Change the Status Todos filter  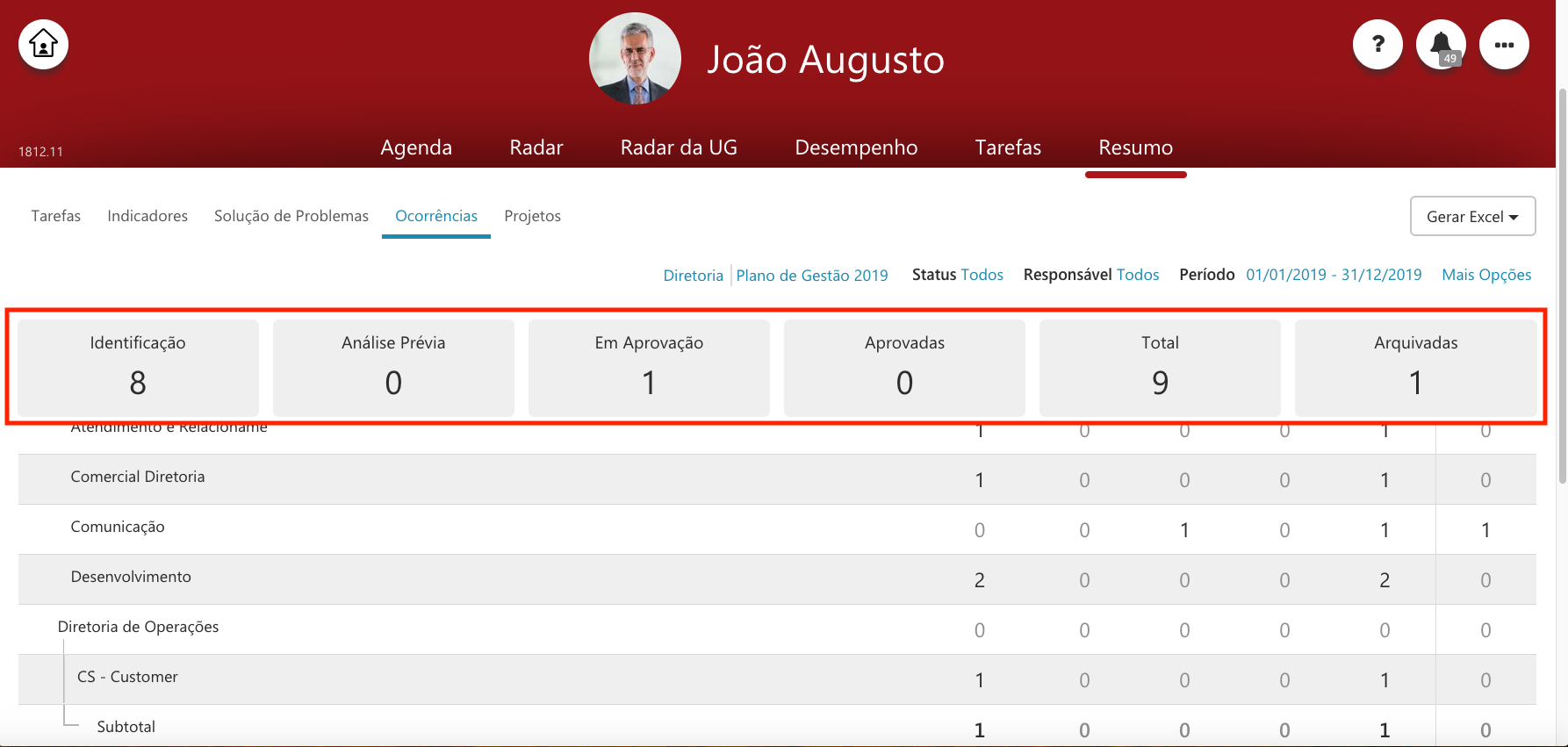tap(982, 275)
